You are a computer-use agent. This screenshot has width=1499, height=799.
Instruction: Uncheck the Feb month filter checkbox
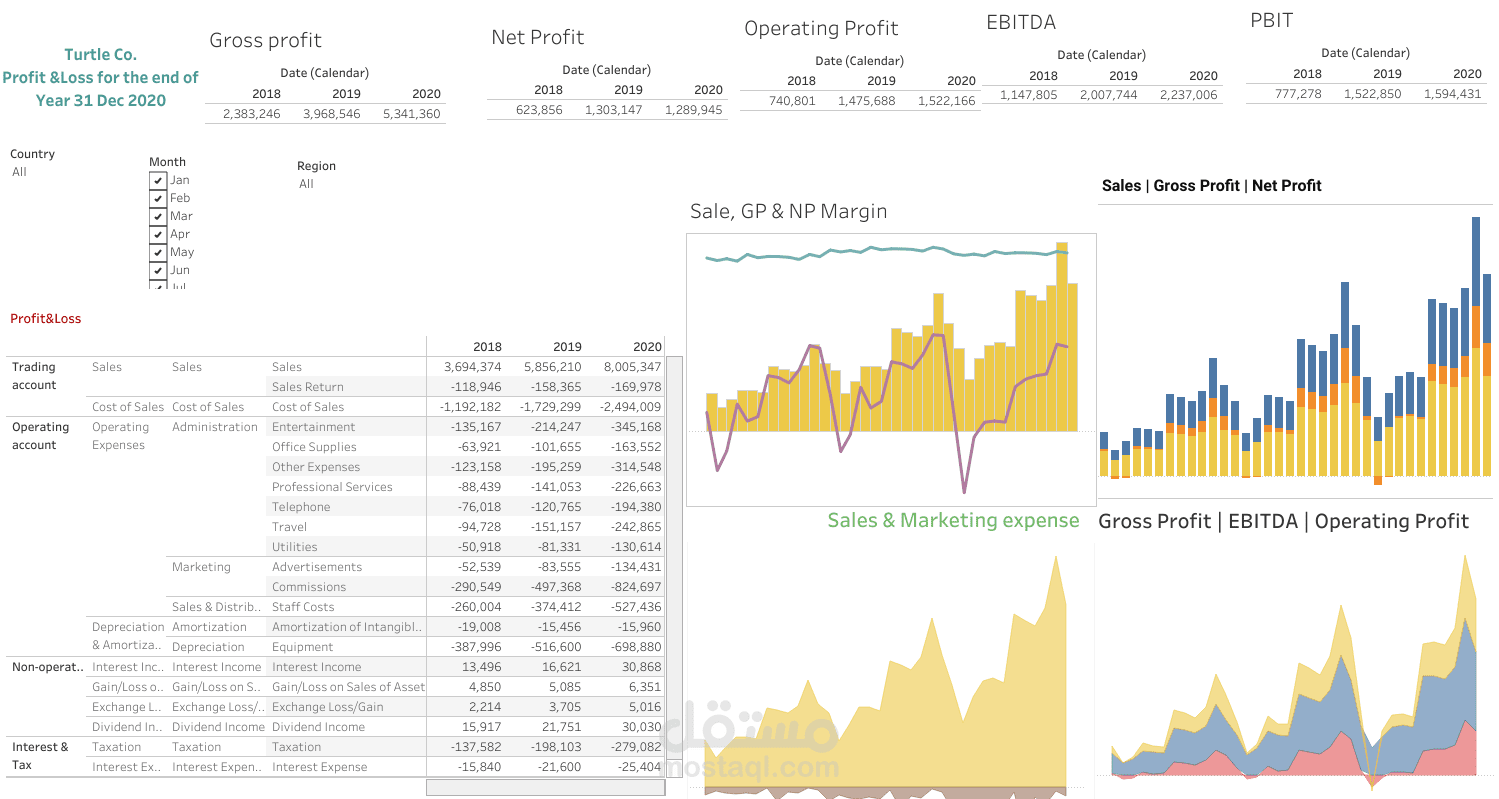coord(158,197)
